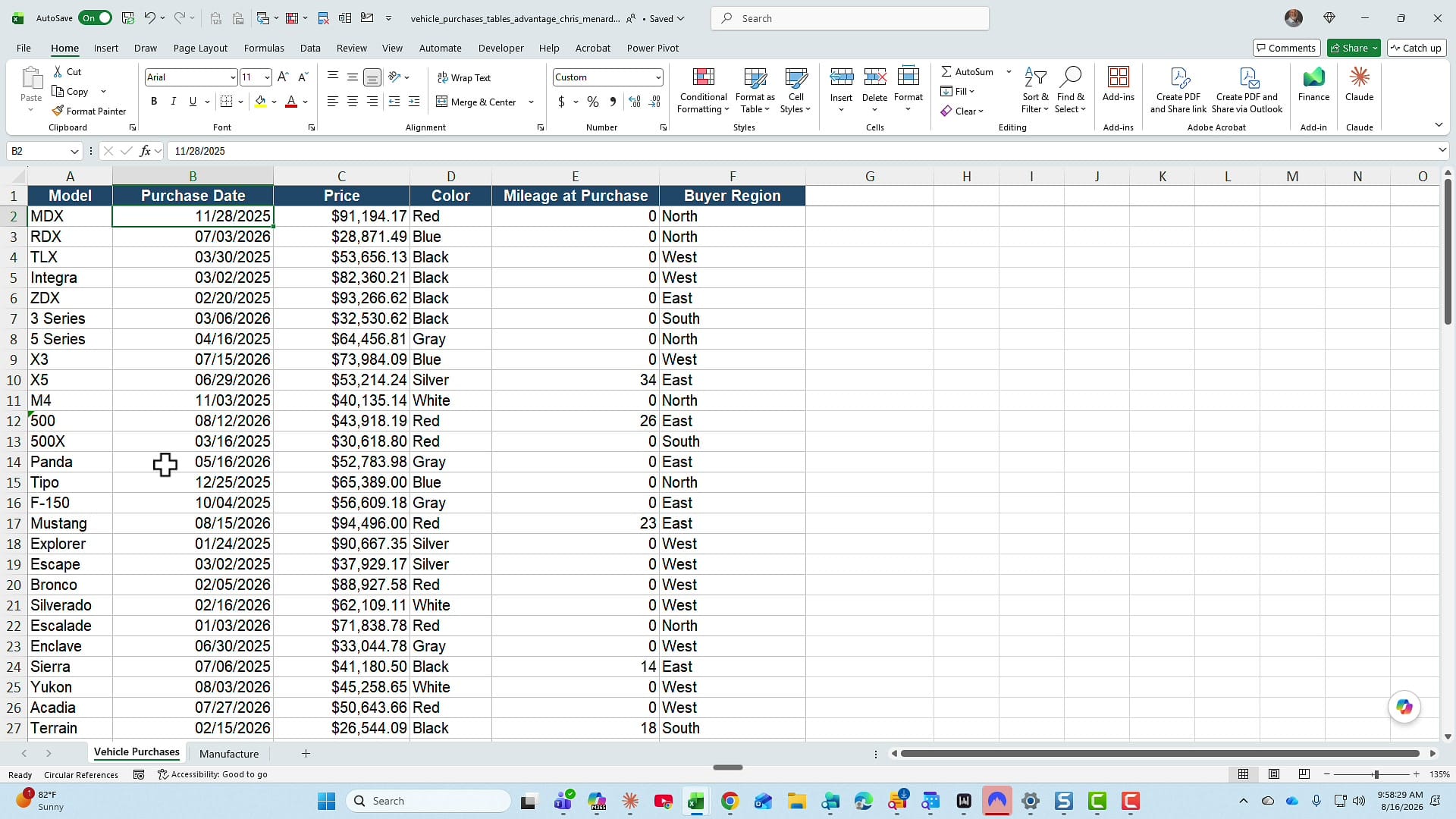The height and width of the screenshot is (819, 1456).
Task: Open Format as Table
Action: click(755, 90)
